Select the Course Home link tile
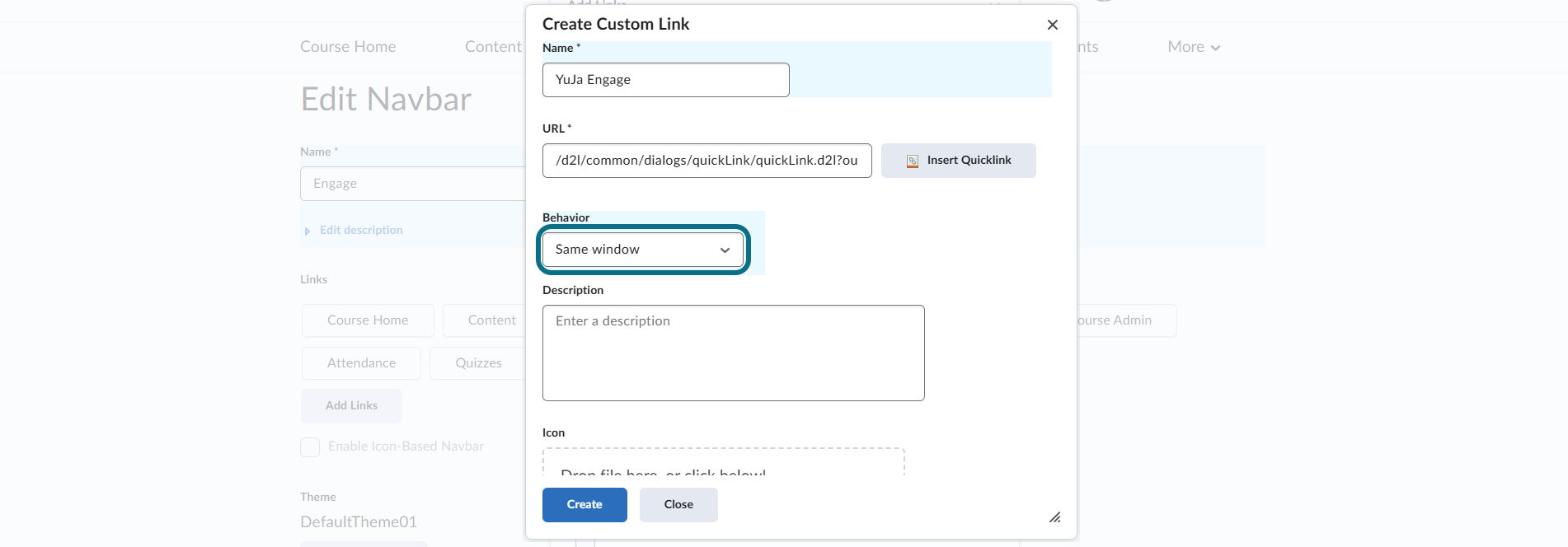The height and width of the screenshot is (547, 1568). [368, 320]
